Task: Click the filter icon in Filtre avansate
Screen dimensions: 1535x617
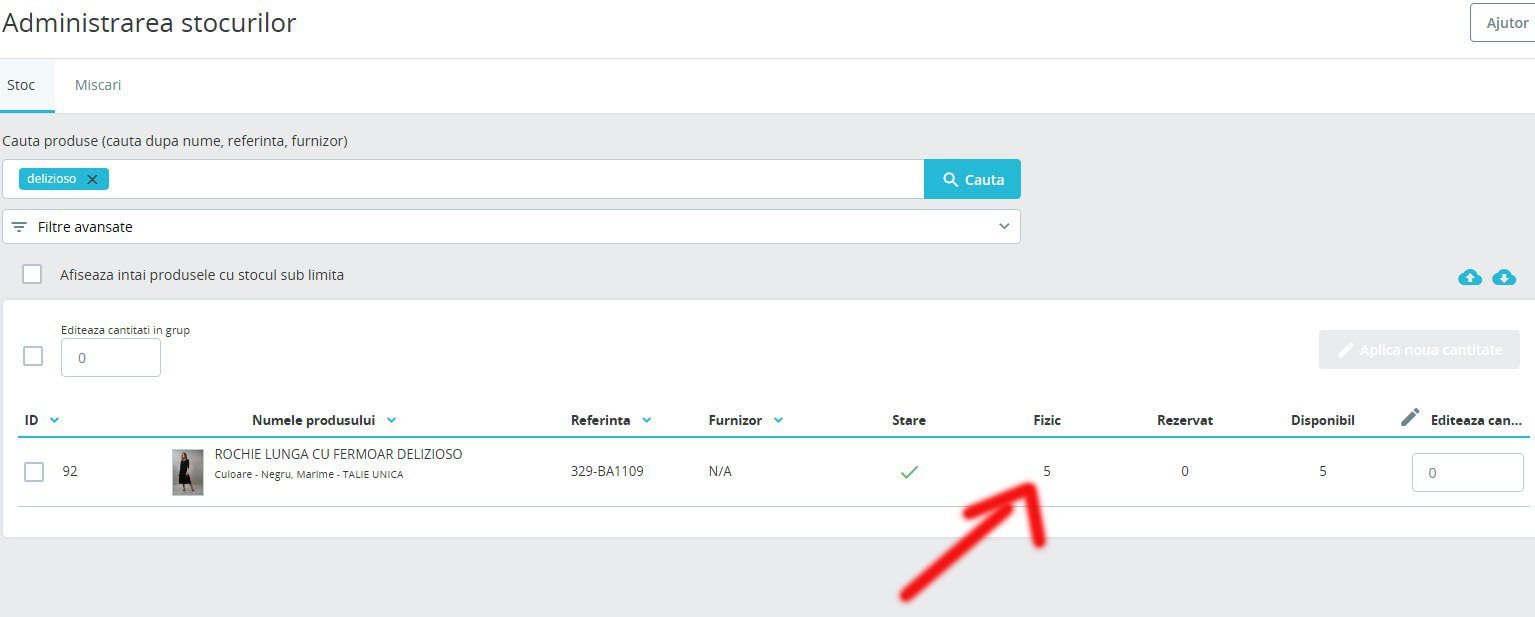Action: pos(19,227)
